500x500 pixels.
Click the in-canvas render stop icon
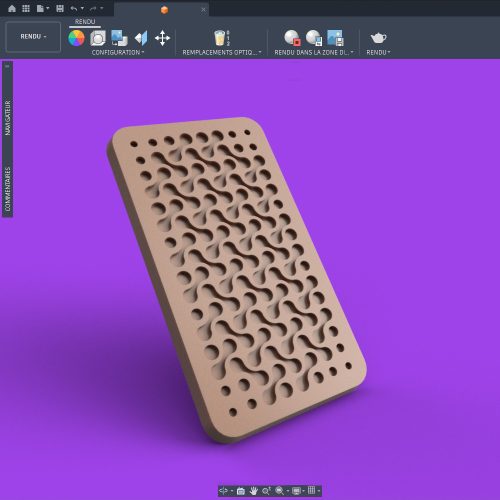coord(292,38)
